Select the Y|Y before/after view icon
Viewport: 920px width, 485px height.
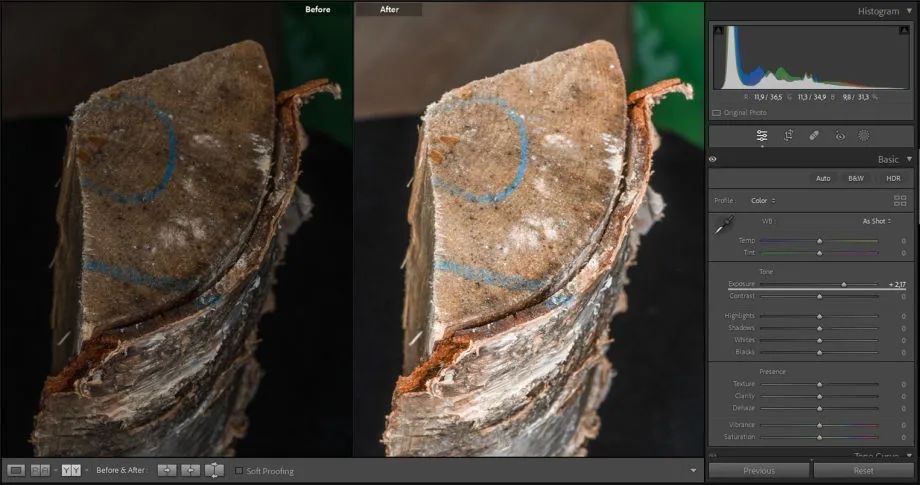tap(71, 470)
